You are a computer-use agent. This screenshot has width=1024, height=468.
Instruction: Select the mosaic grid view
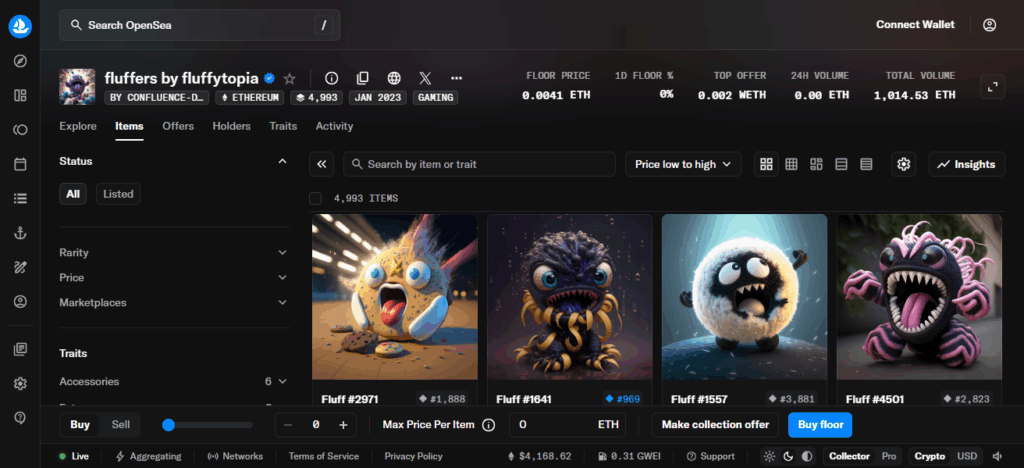click(x=816, y=164)
